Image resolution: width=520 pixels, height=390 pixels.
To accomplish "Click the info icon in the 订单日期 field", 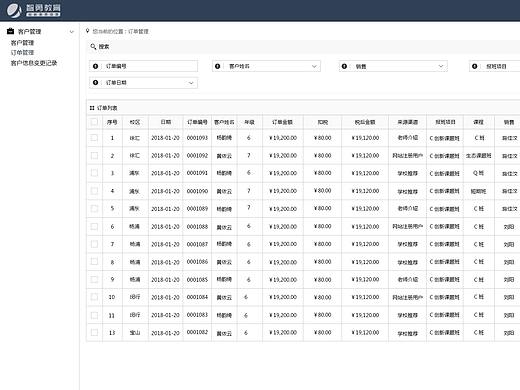I will click(x=95, y=83).
